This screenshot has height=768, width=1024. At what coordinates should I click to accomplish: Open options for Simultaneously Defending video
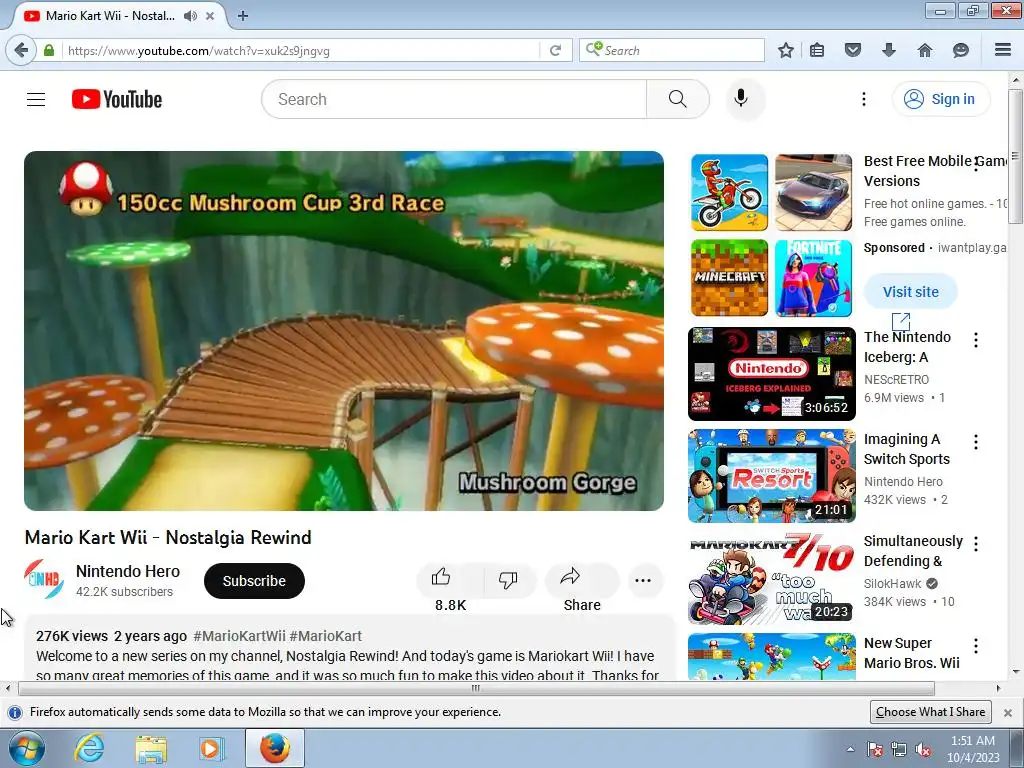coord(976,544)
